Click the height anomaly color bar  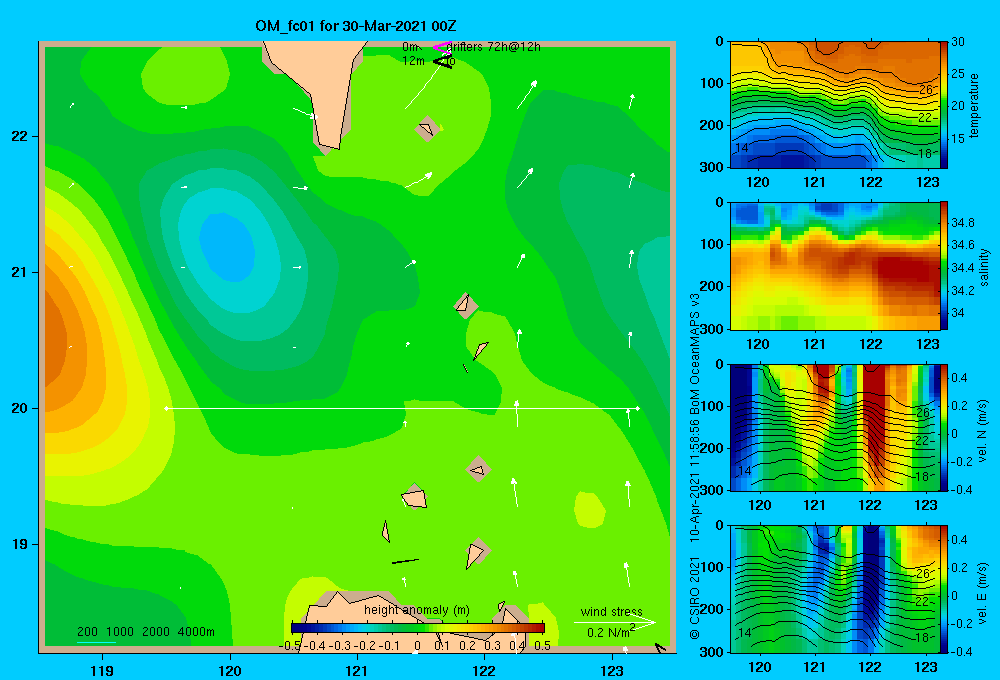pos(418,628)
